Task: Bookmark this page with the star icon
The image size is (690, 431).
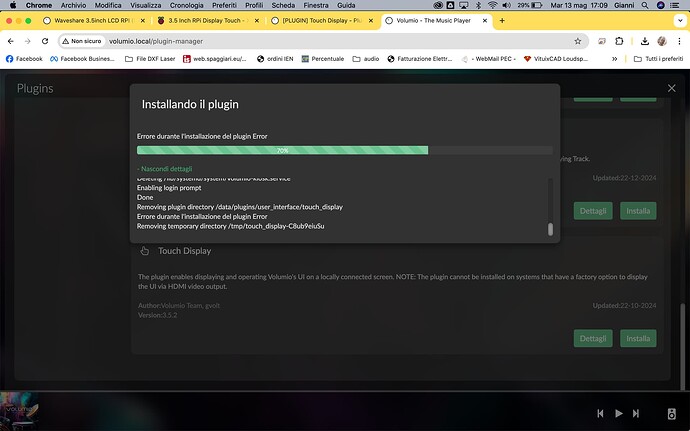Action: coord(578,41)
